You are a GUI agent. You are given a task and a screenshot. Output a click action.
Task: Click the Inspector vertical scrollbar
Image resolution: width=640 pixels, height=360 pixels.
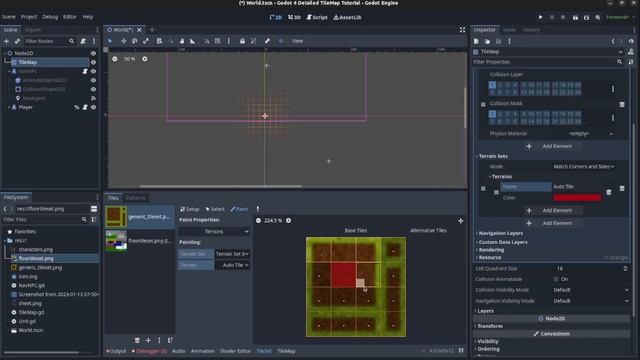[x=633, y=220]
